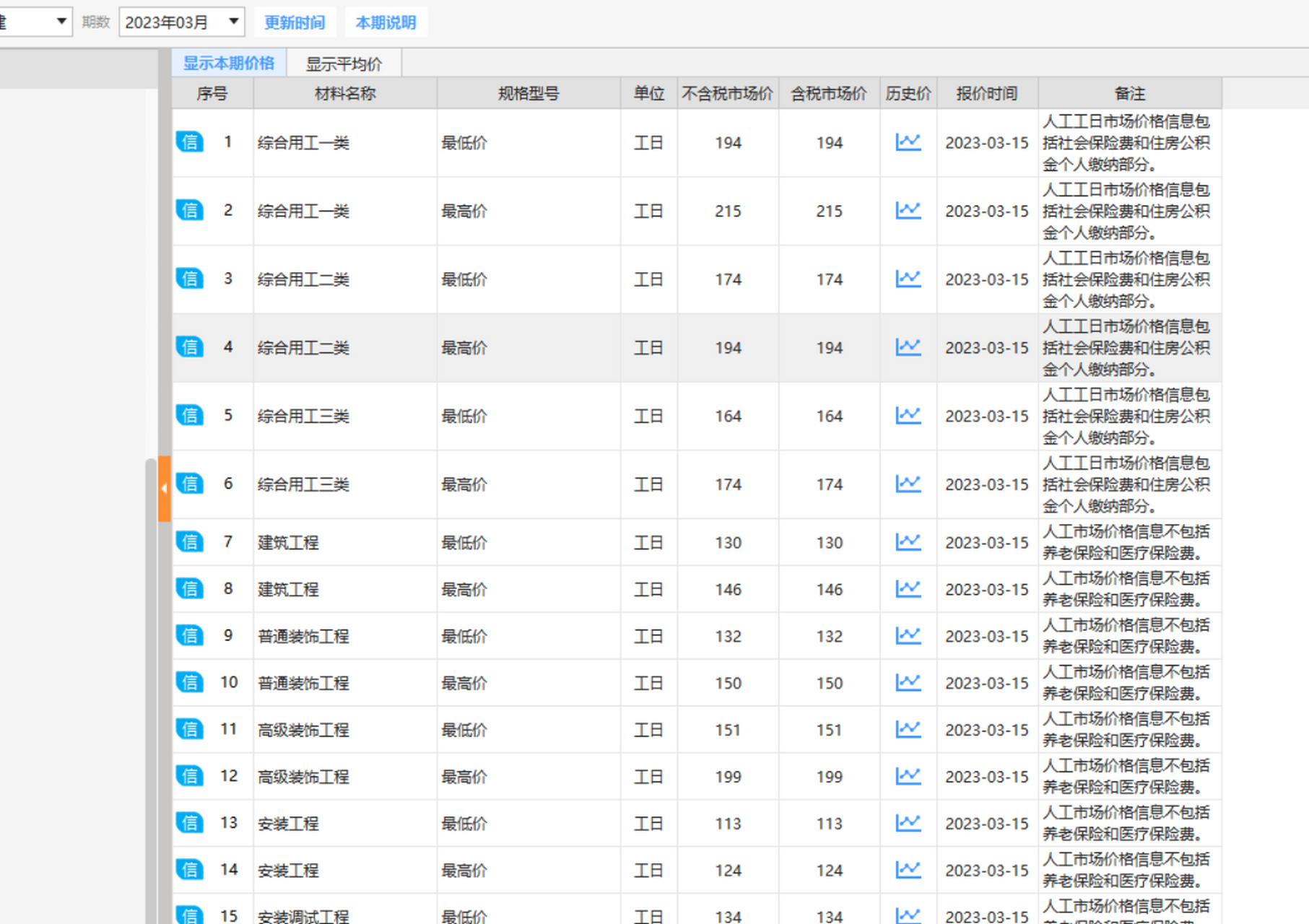Open the 信 icon for row 9
The image size is (1309, 924).
pos(190,635)
